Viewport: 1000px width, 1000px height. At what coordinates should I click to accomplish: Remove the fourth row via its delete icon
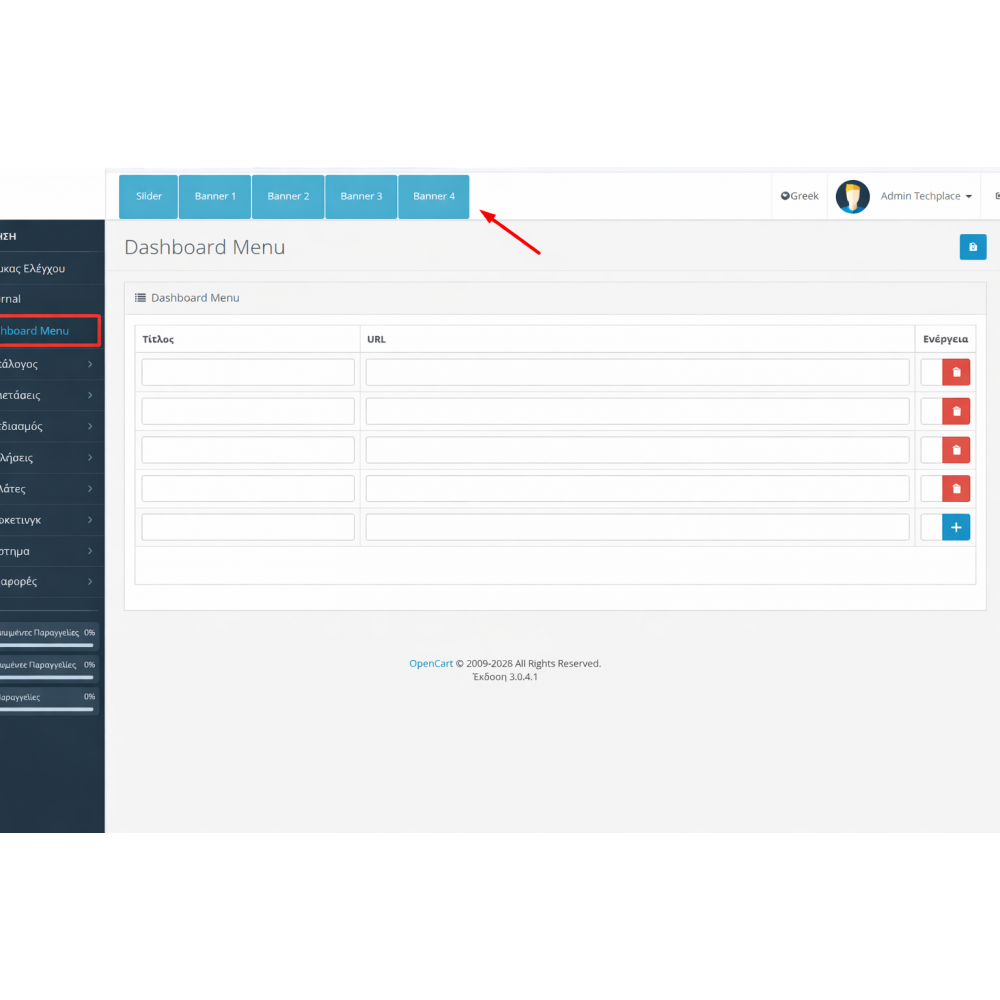pos(956,488)
